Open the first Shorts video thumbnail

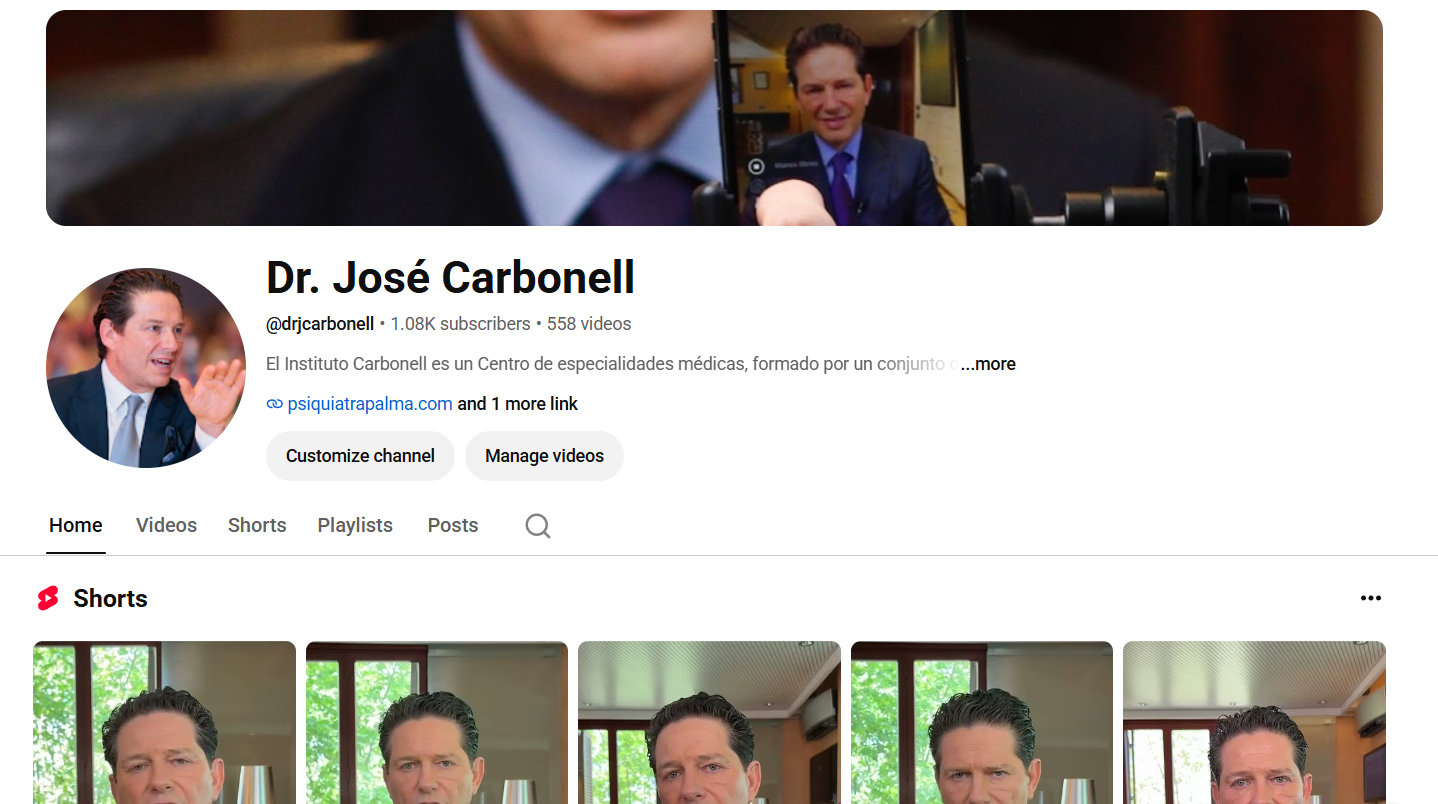pyautogui.click(x=164, y=722)
